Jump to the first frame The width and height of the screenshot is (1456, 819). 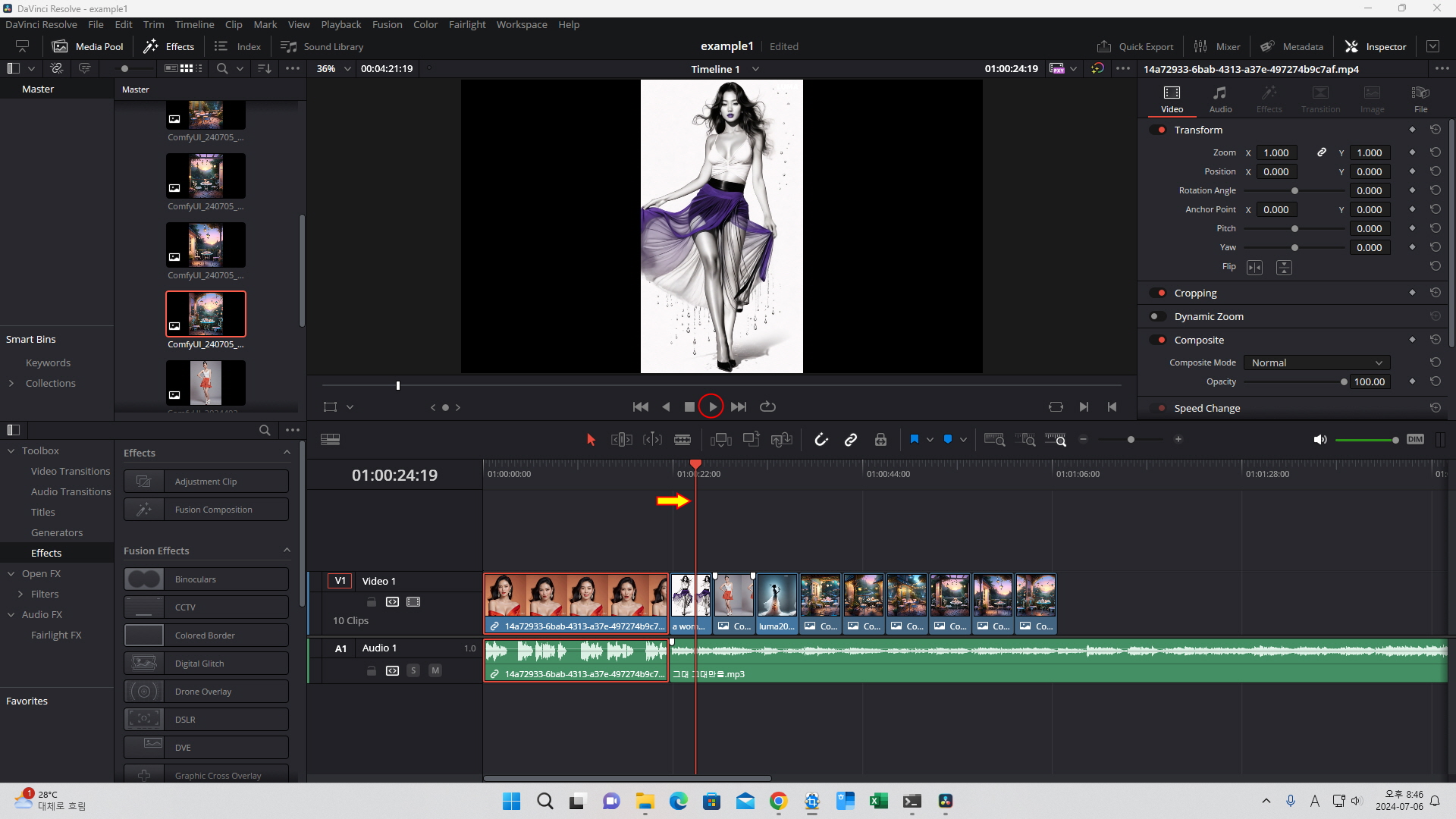(x=641, y=407)
